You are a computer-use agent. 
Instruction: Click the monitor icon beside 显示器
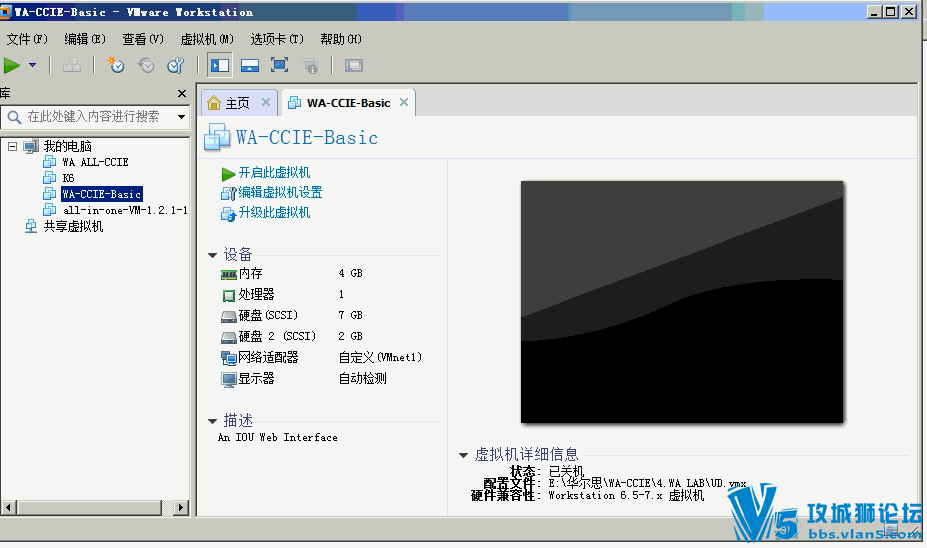pos(228,379)
